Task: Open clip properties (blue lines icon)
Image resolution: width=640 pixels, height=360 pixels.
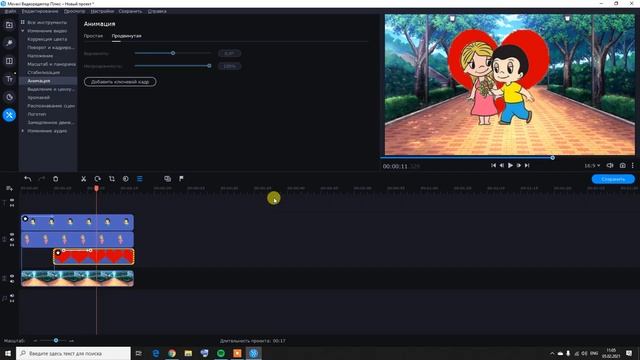Action: click(140, 179)
